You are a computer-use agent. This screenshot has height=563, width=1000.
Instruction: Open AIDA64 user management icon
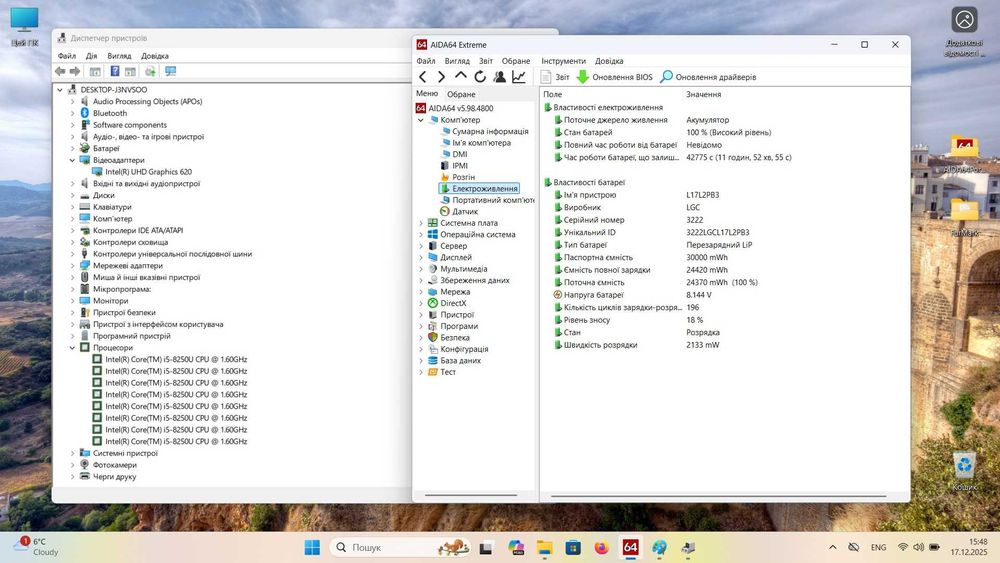(x=499, y=77)
